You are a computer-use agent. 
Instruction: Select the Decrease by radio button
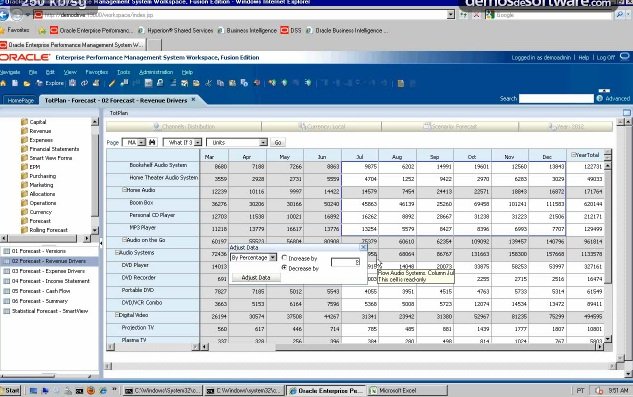pyautogui.click(x=284, y=268)
